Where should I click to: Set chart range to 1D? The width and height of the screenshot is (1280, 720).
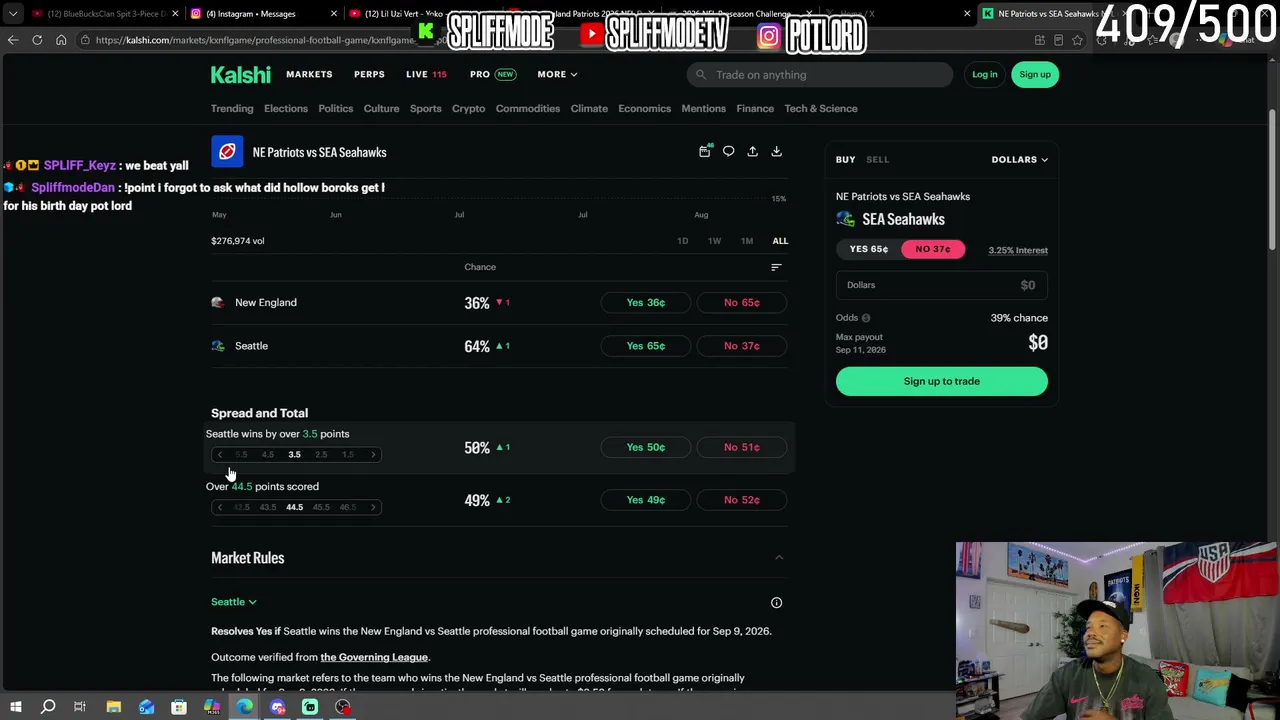point(683,241)
